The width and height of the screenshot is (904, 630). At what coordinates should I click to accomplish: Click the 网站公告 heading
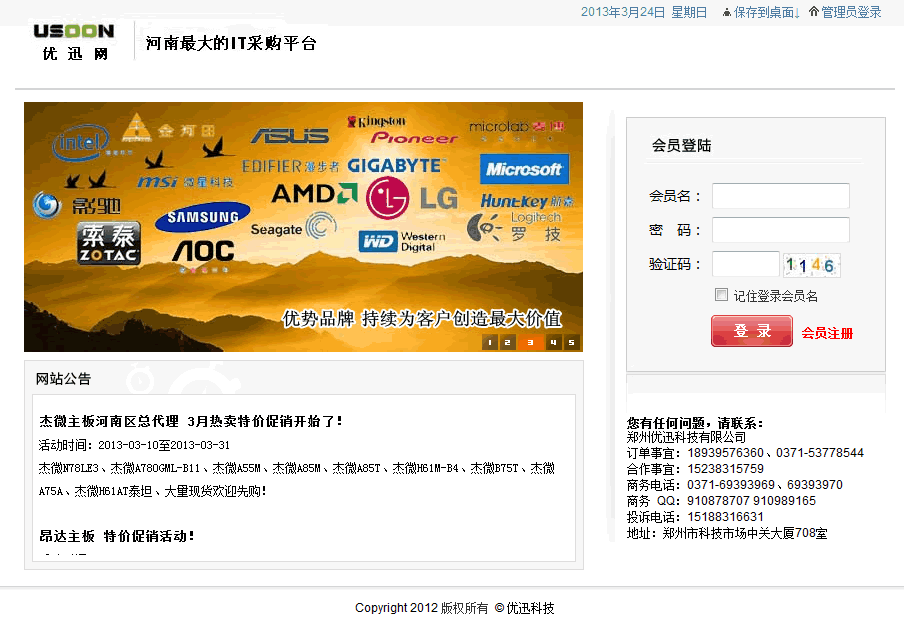click(x=63, y=379)
